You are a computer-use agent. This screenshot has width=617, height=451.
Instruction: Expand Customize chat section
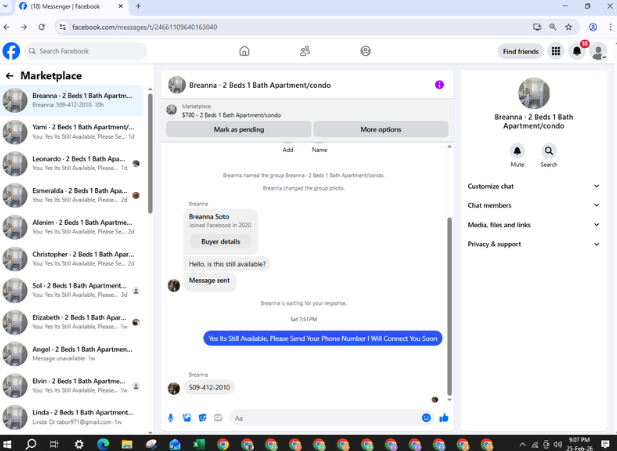[533, 186]
